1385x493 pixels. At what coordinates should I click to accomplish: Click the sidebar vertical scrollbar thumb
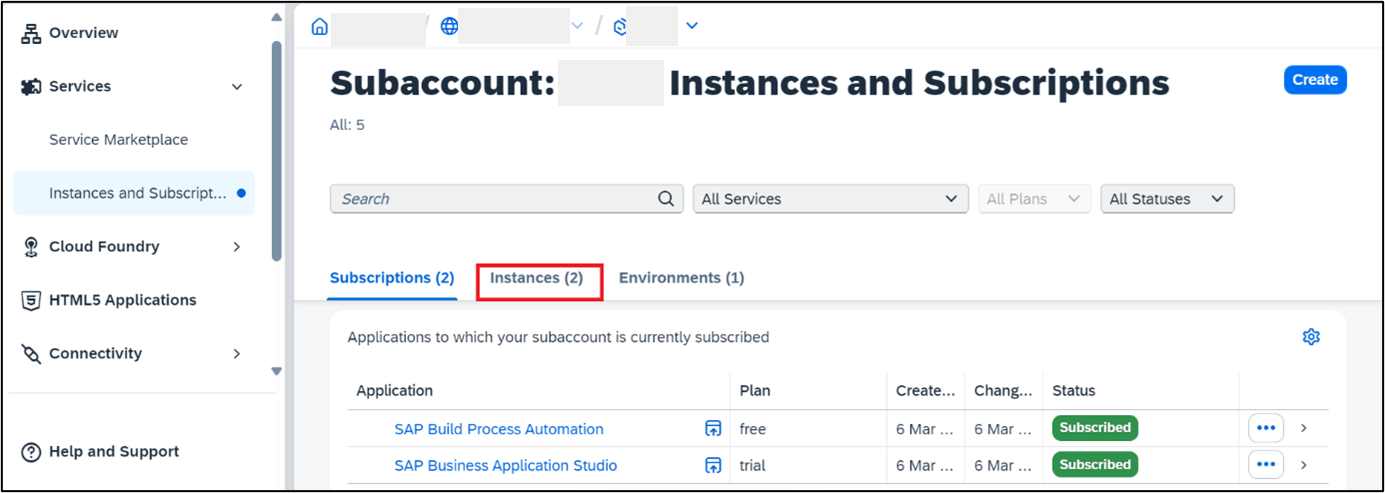(x=277, y=150)
